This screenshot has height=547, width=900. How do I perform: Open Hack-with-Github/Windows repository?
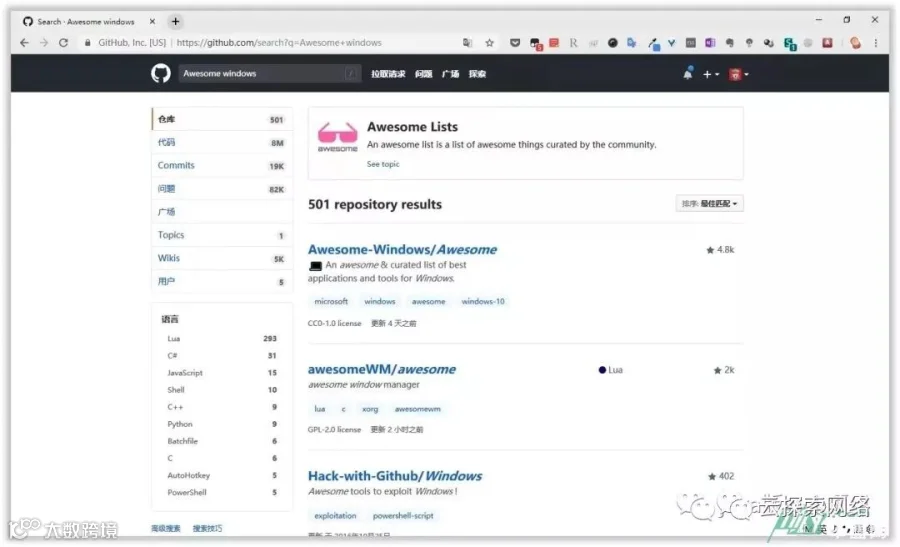pos(395,476)
